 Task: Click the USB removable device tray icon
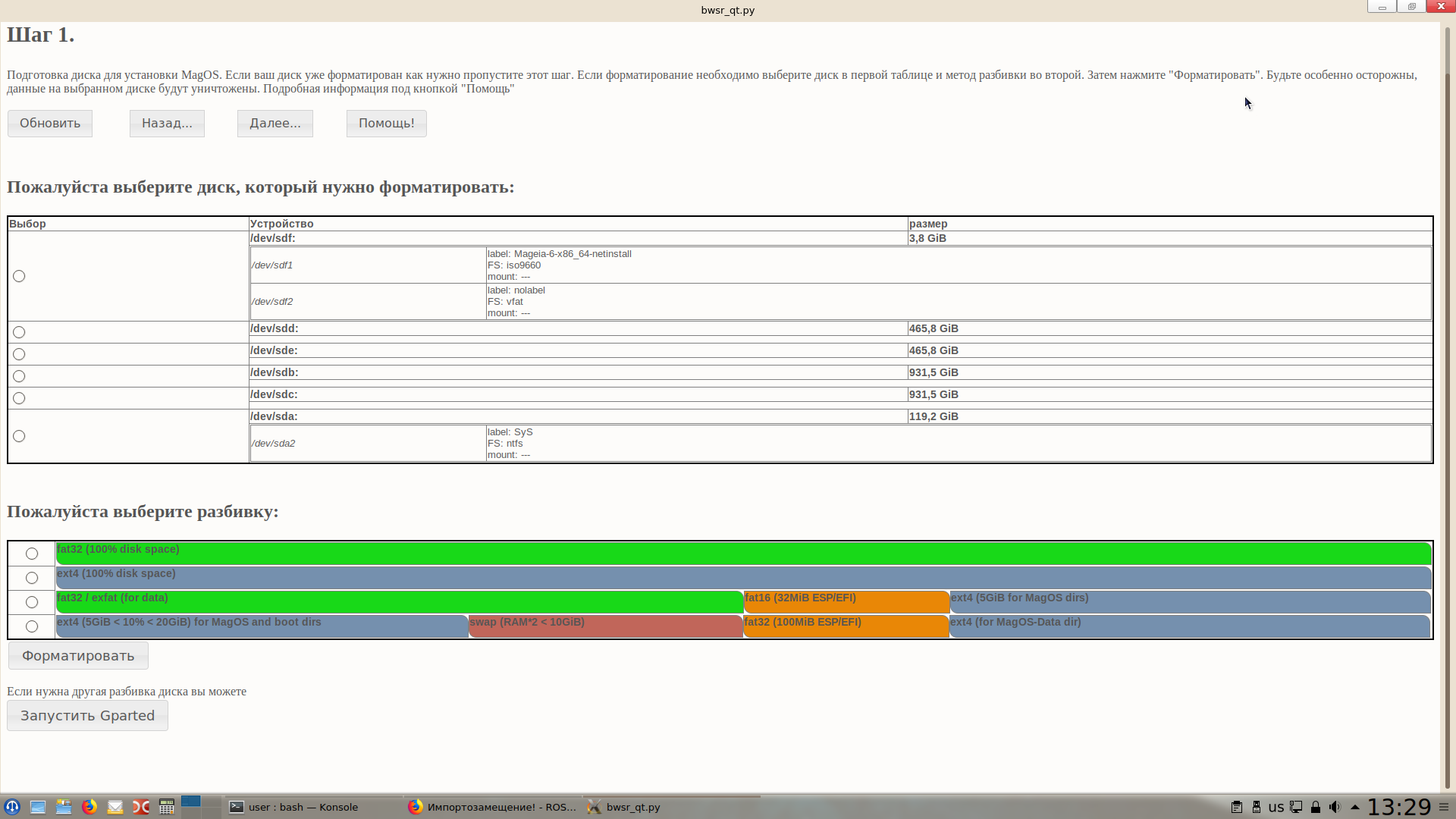[x=1257, y=807]
